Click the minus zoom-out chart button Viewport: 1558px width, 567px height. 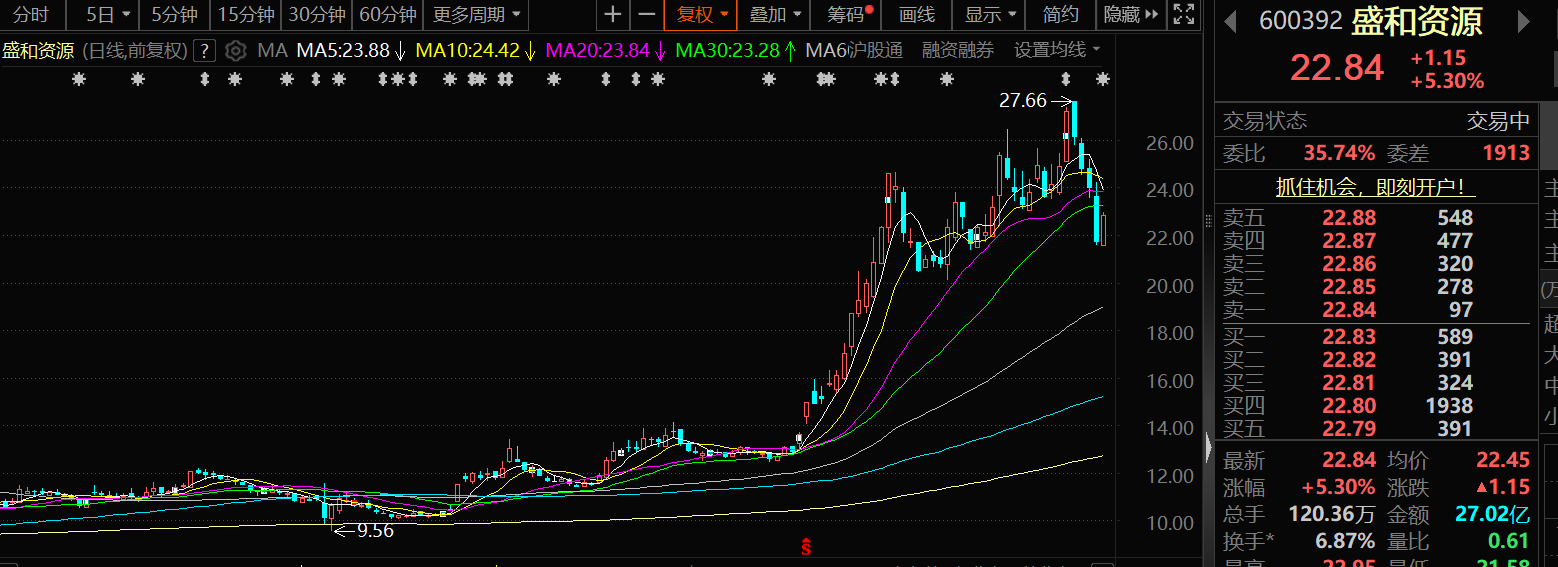647,15
